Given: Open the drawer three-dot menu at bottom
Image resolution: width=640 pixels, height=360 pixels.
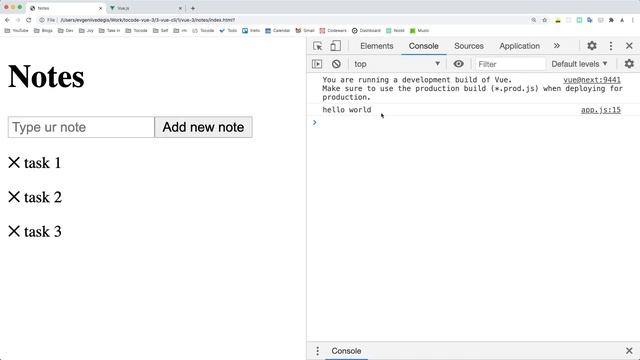Looking at the screenshot, I should point(317,351).
